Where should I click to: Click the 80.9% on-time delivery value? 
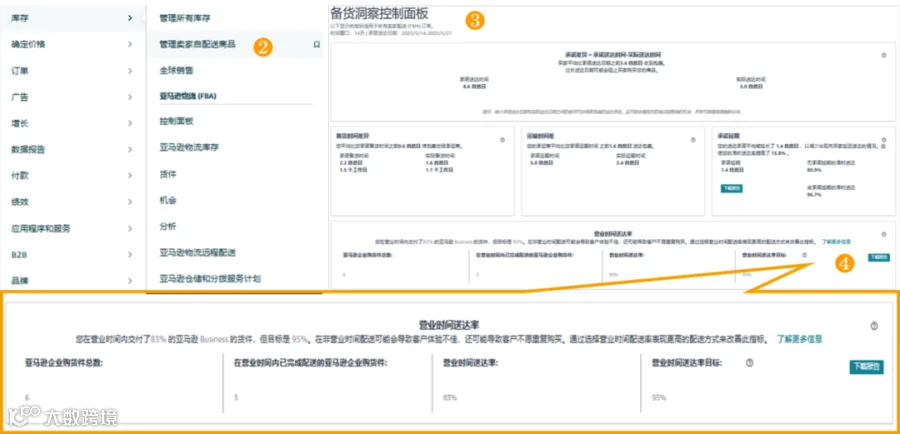(x=813, y=170)
